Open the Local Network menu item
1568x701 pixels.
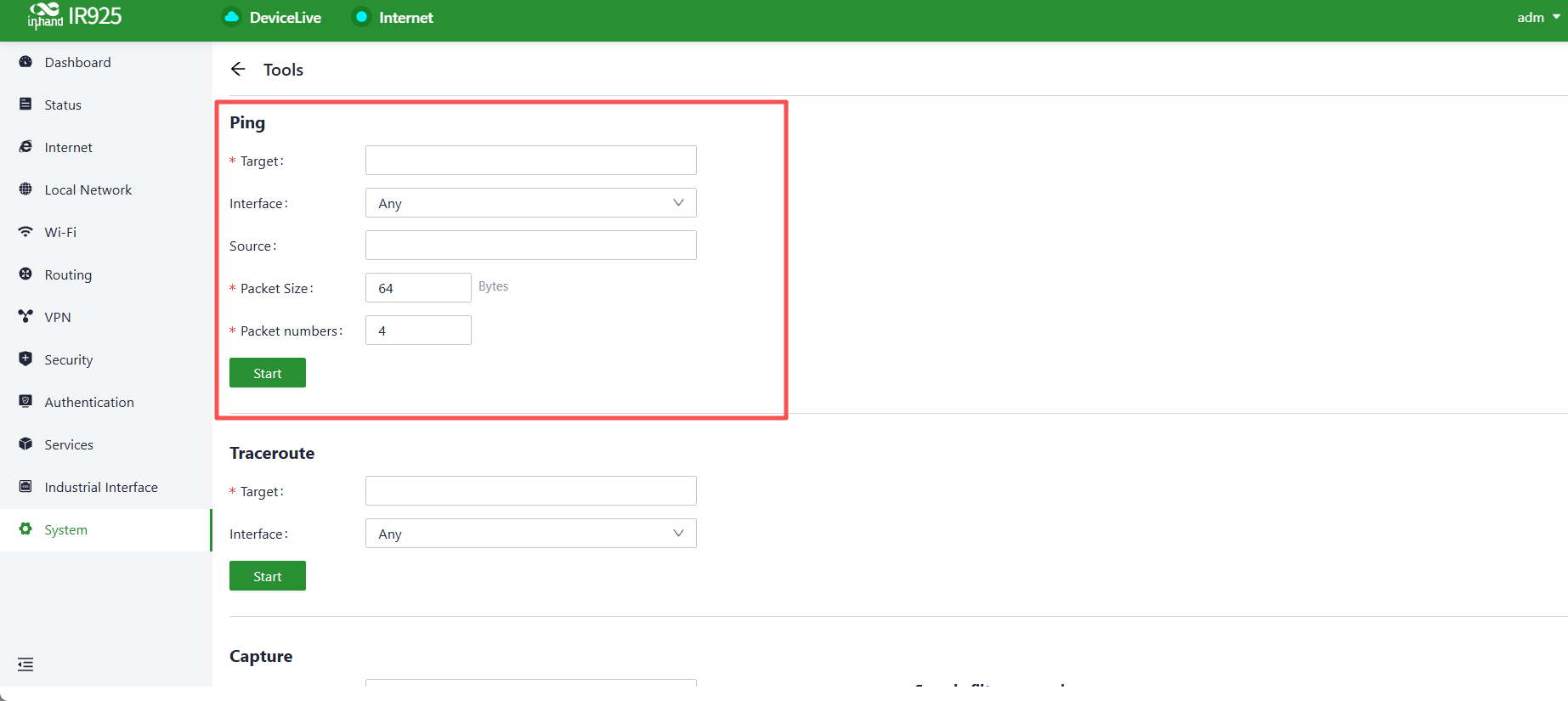[105, 189]
